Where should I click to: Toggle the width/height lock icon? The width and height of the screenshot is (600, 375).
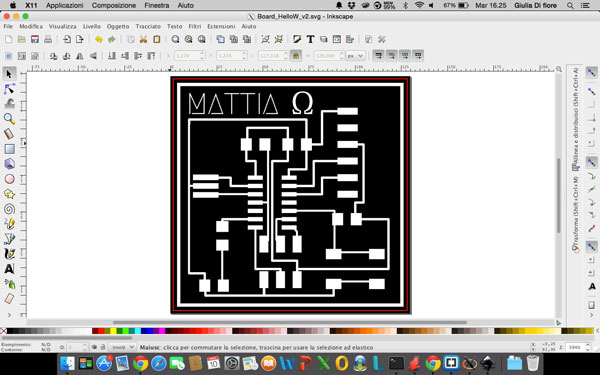(295, 56)
